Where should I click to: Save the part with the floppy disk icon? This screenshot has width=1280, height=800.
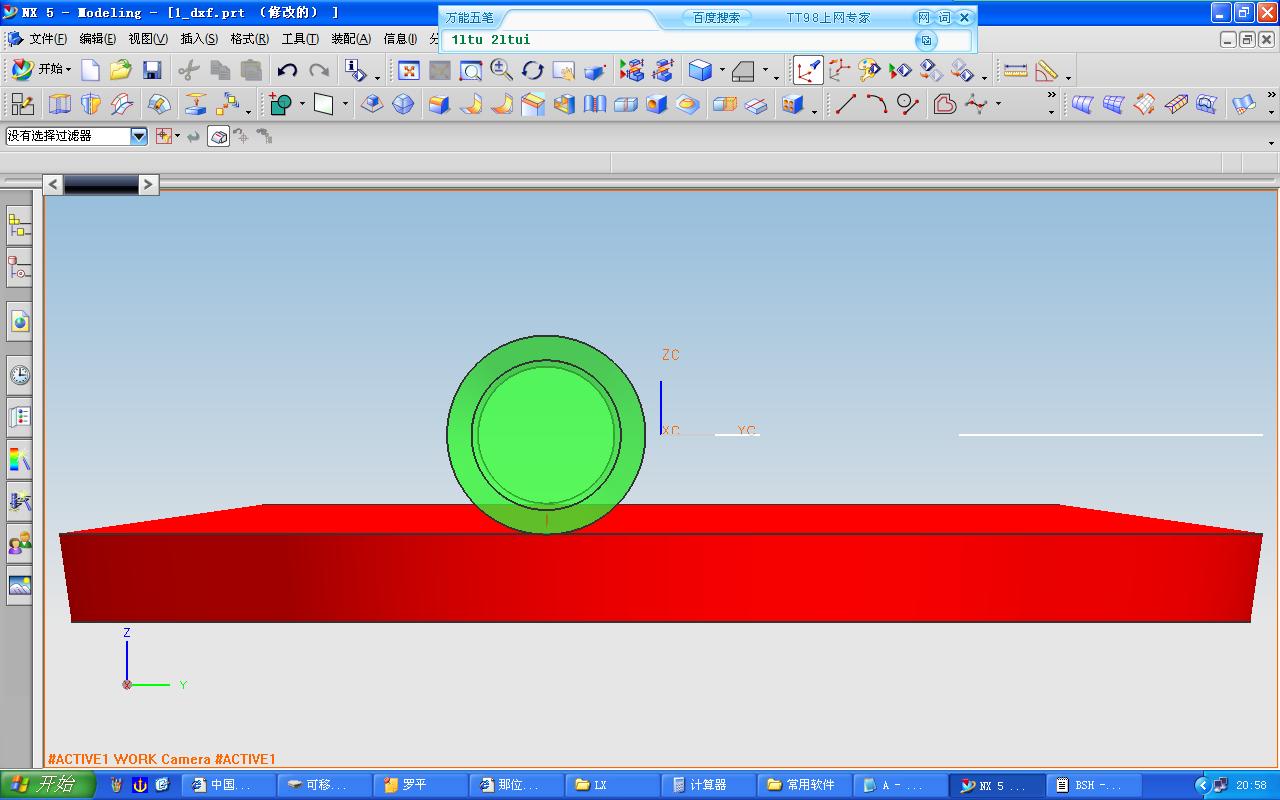coord(152,70)
